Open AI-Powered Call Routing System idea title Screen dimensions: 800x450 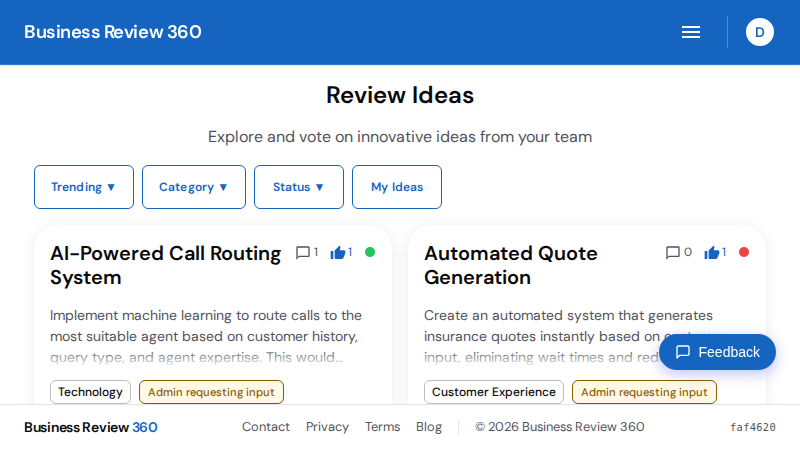click(x=165, y=265)
